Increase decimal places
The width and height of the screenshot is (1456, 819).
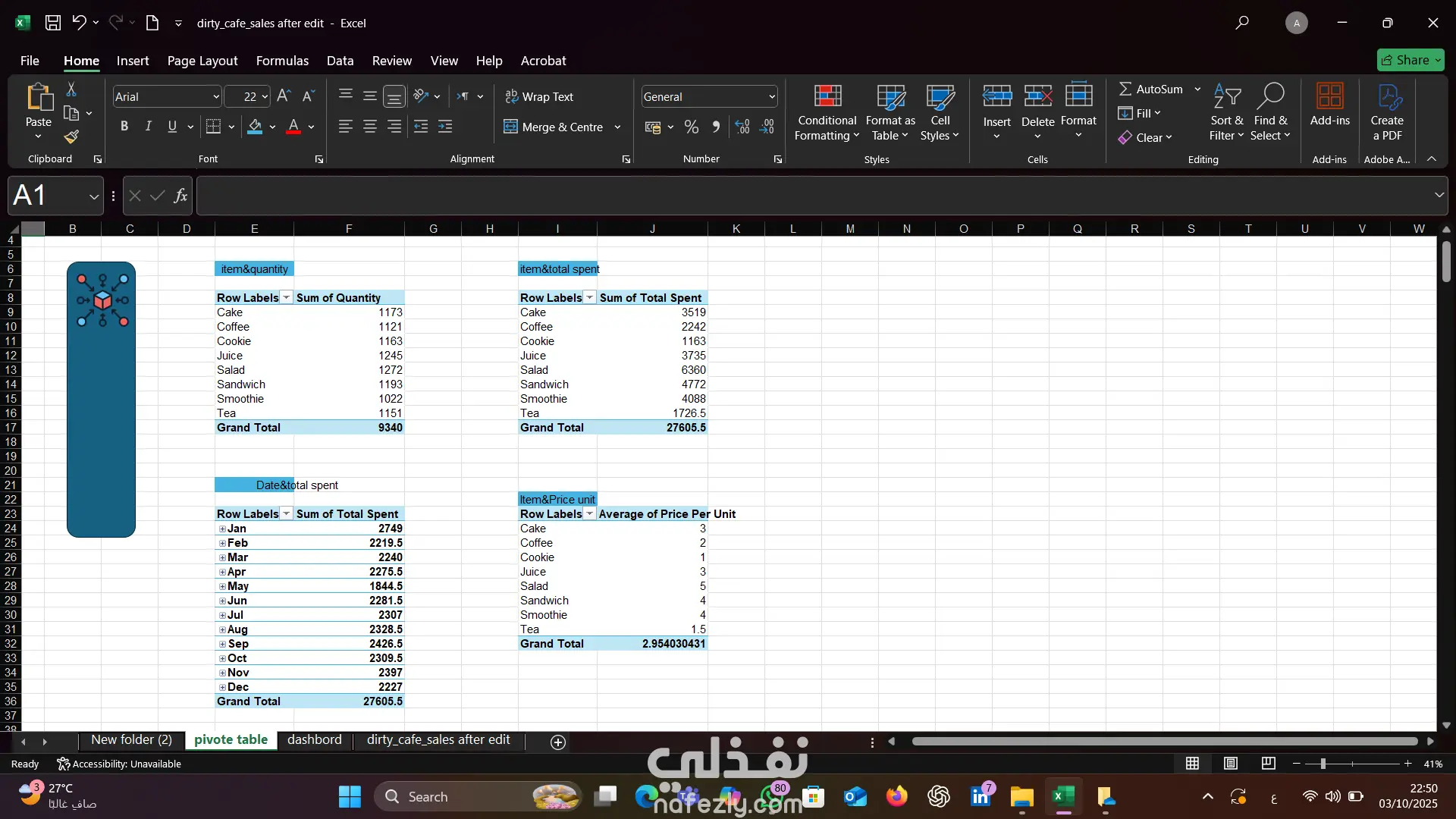742,127
